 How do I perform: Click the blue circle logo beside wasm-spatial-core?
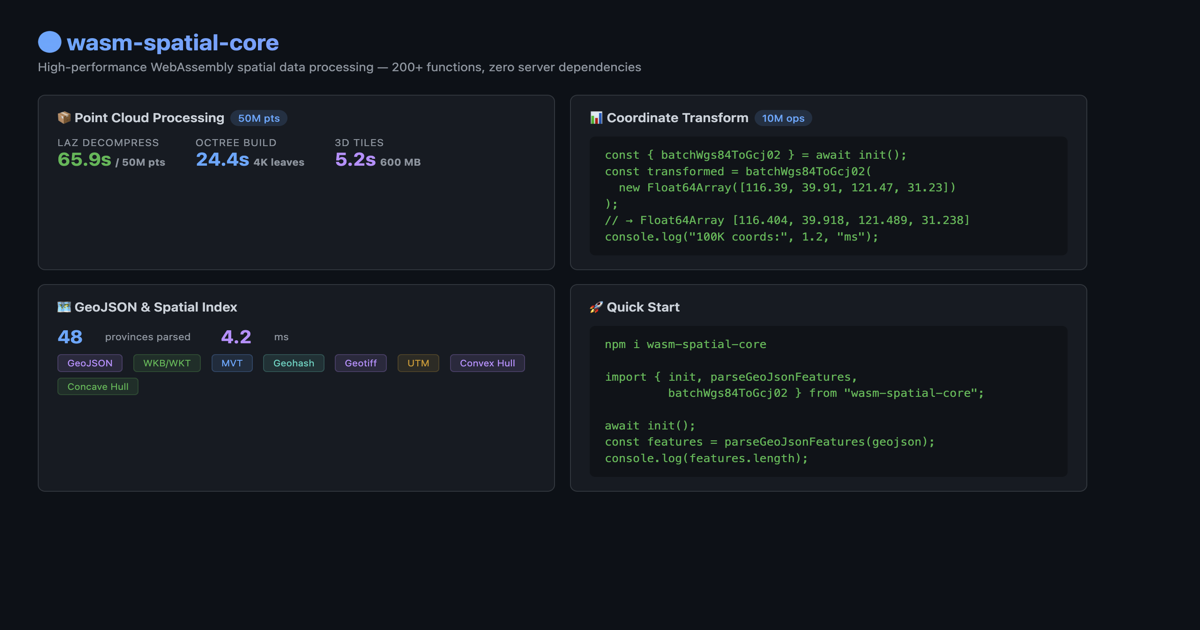(50, 42)
